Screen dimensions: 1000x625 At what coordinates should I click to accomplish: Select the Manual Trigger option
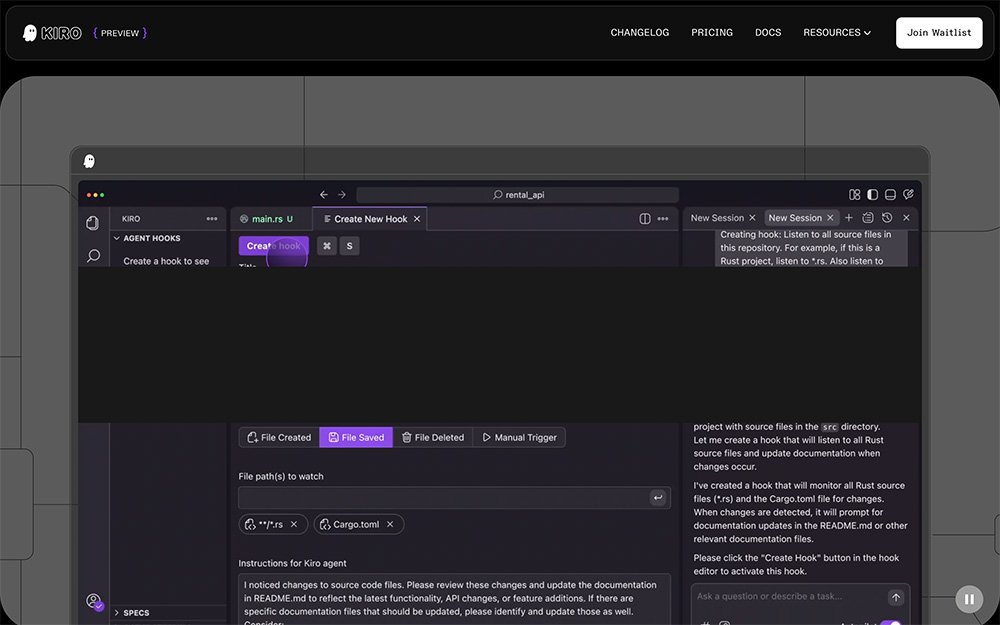click(519, 438)
